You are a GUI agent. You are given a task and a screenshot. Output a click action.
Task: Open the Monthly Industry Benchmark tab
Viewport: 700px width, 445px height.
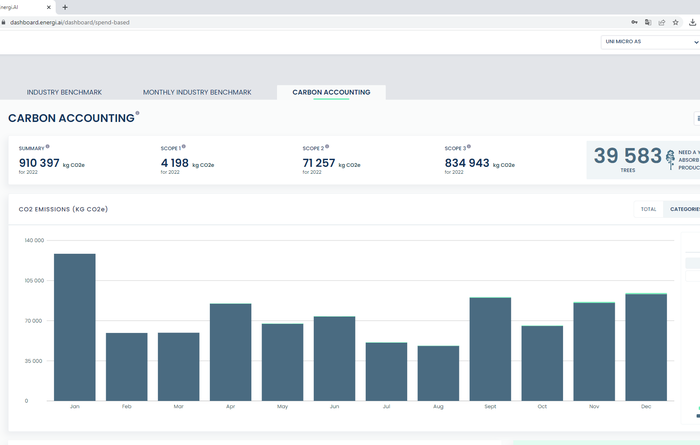point(197,92)
